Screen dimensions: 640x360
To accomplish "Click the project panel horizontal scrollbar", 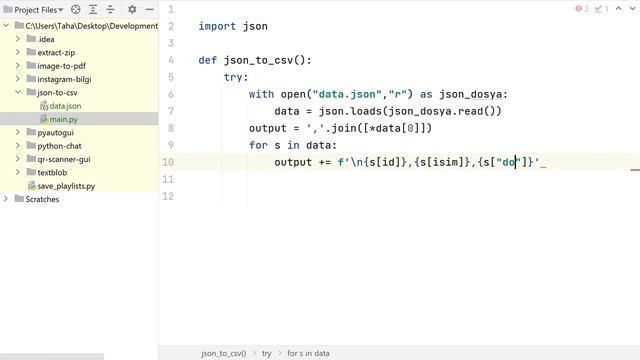I will click(x=52, y=357).
